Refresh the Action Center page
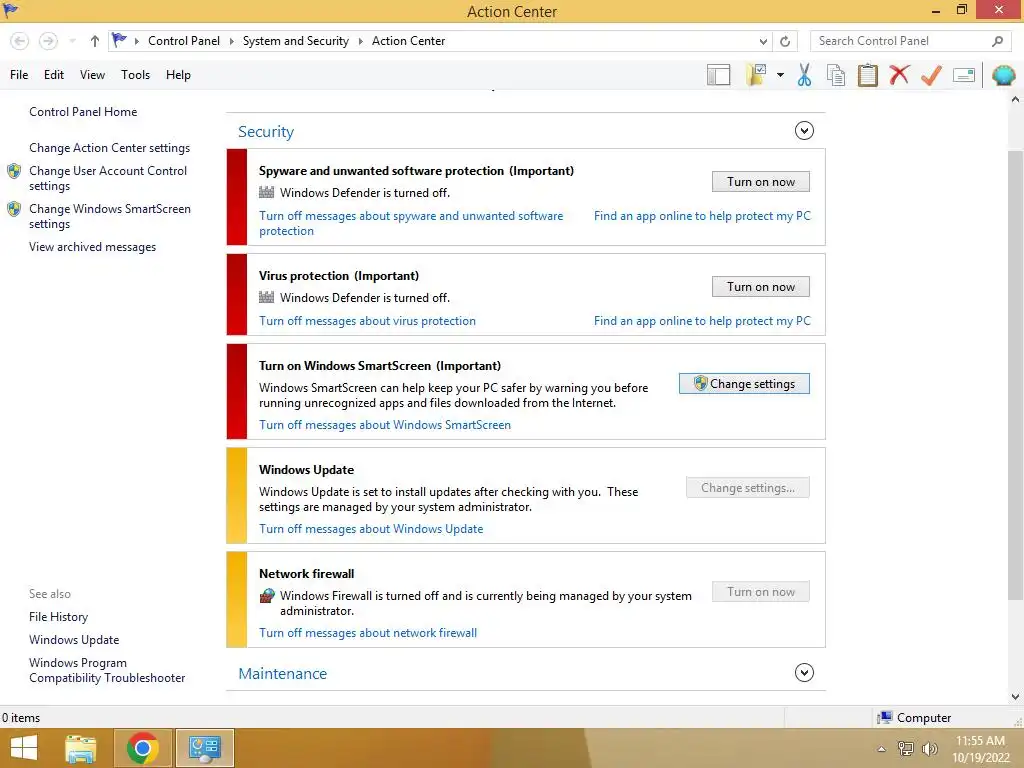 785,41
